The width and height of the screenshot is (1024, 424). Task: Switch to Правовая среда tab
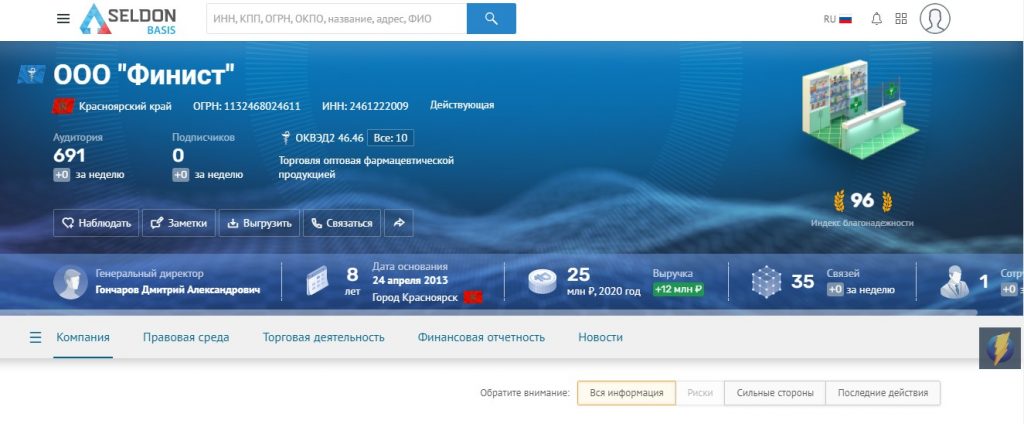(186, 338)
